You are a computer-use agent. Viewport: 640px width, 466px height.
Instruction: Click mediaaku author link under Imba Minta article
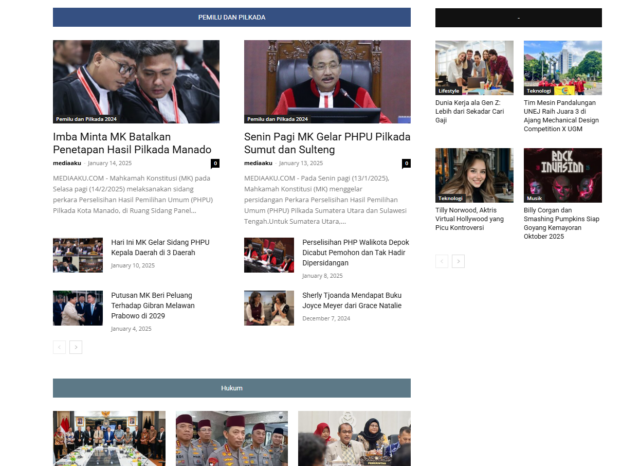pos(67,163)
